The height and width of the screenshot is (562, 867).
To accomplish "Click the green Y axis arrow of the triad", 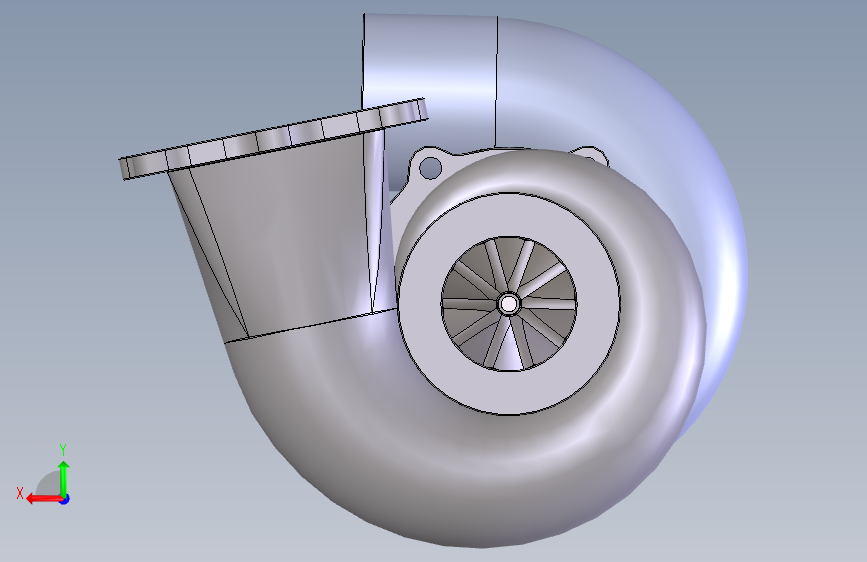I will 64,478.
